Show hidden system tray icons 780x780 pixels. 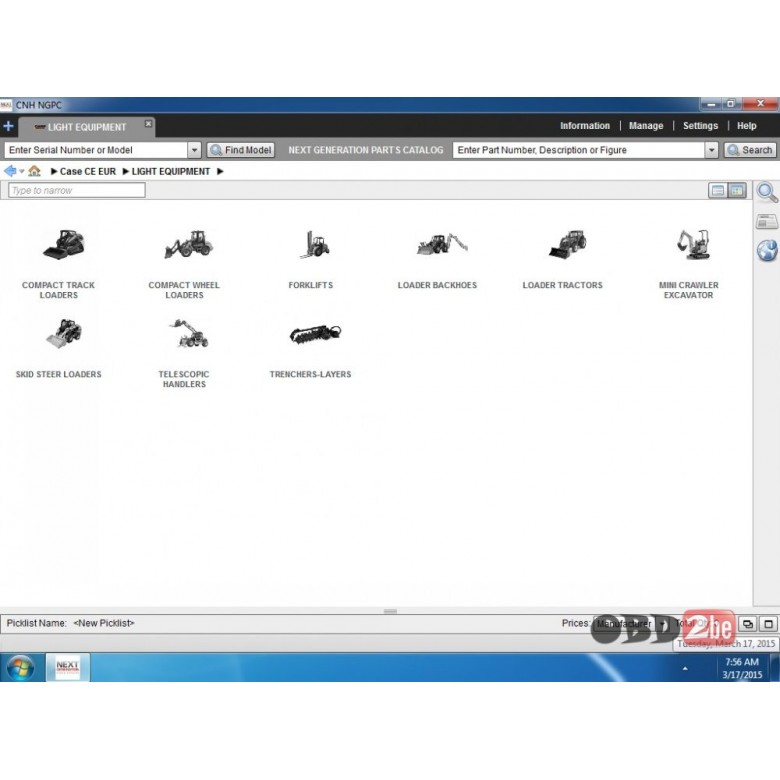click(685, 669)
